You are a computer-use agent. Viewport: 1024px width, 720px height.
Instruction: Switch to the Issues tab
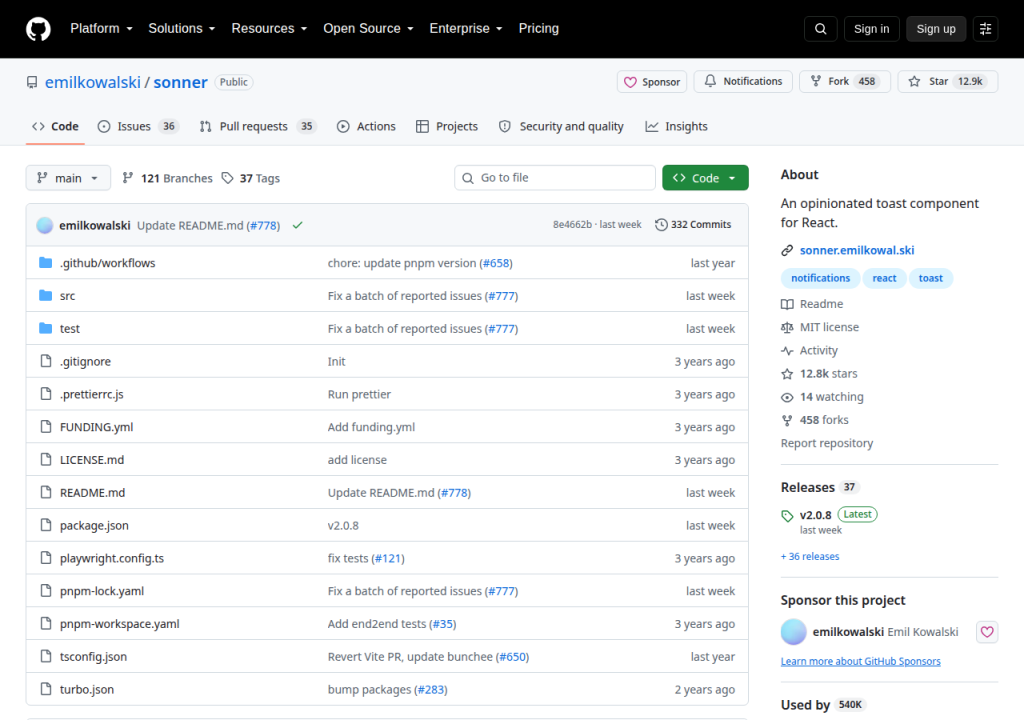[138, 127]
